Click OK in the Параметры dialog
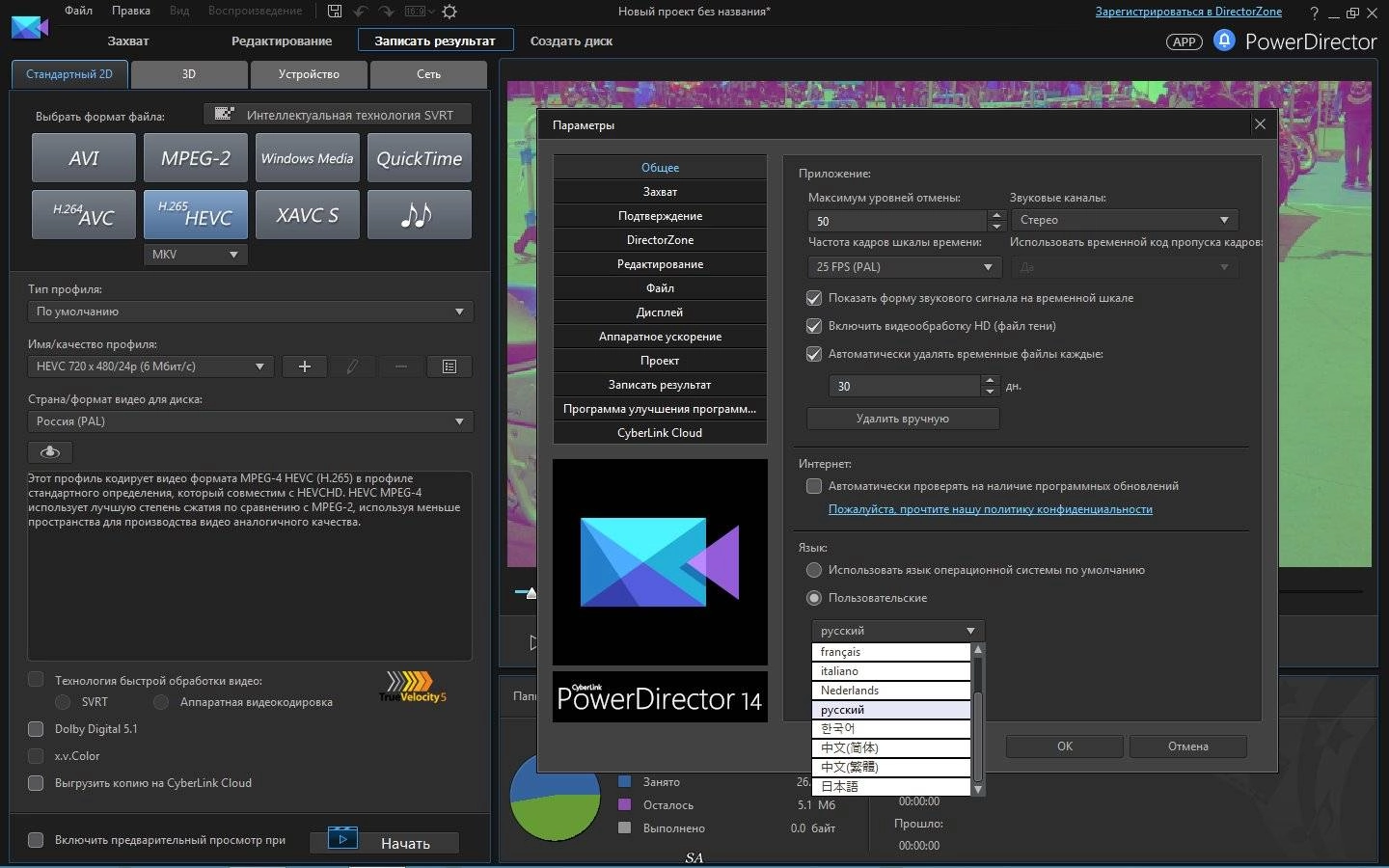Image resolution: width=1389 pixels, height=868 pixels. tap(1065, 746)
